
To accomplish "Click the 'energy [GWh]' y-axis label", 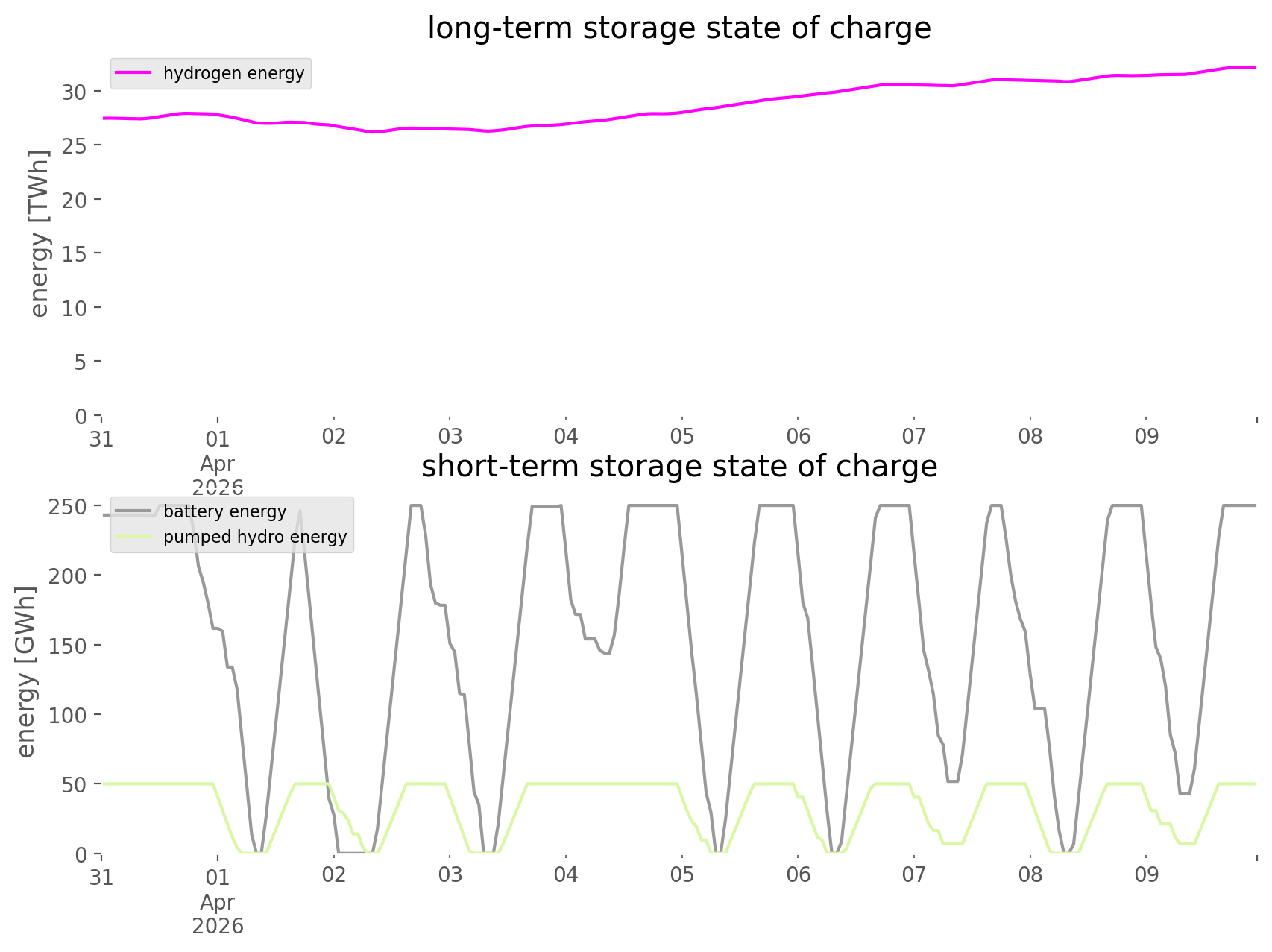I will click(x=25, y=672).
